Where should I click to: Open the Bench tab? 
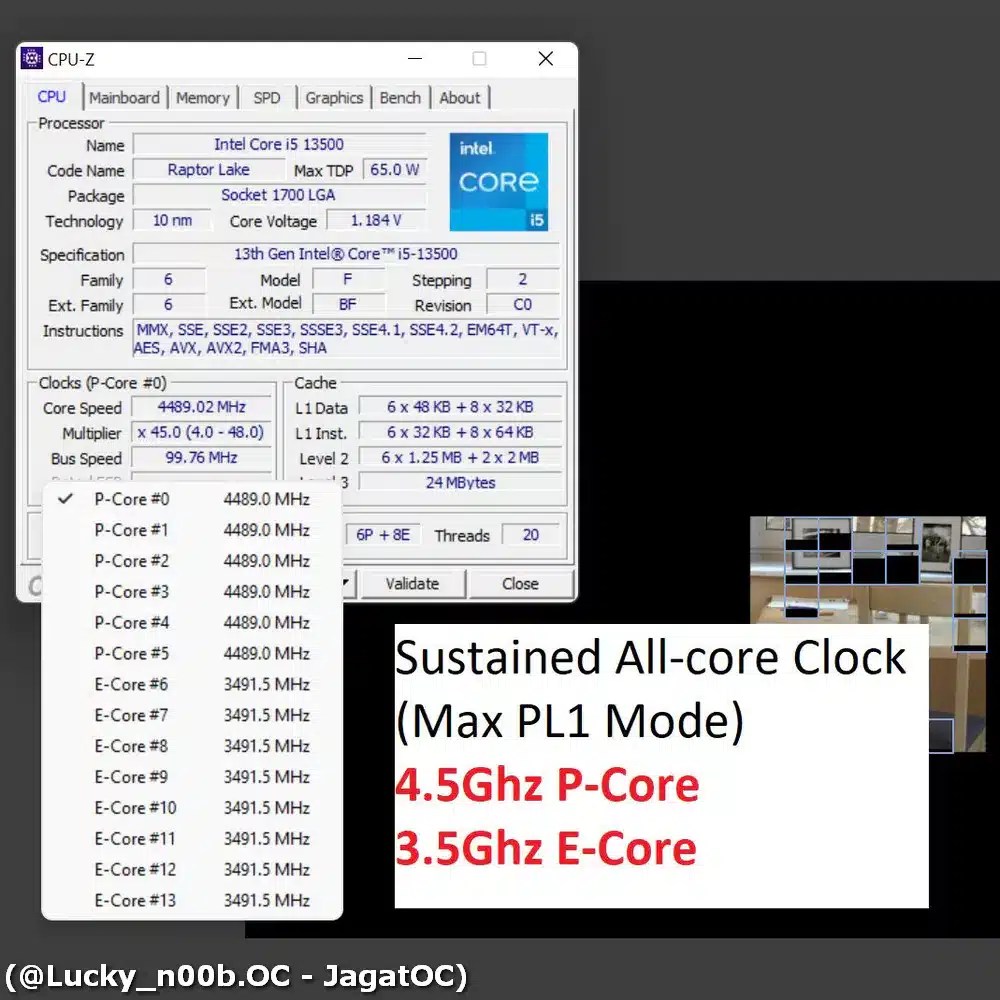[x=400, y=98]
